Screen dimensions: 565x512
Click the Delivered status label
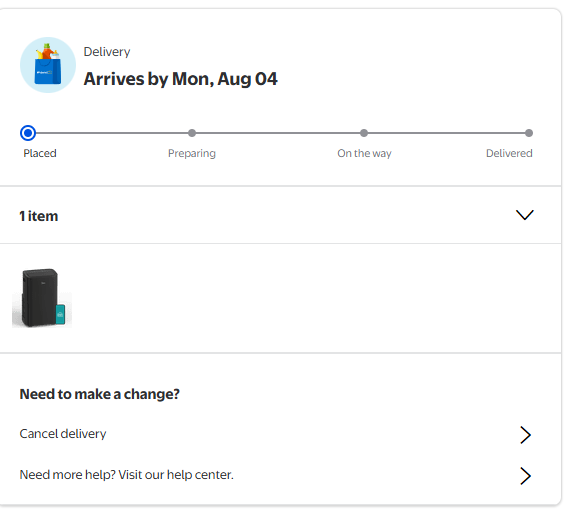509,153
